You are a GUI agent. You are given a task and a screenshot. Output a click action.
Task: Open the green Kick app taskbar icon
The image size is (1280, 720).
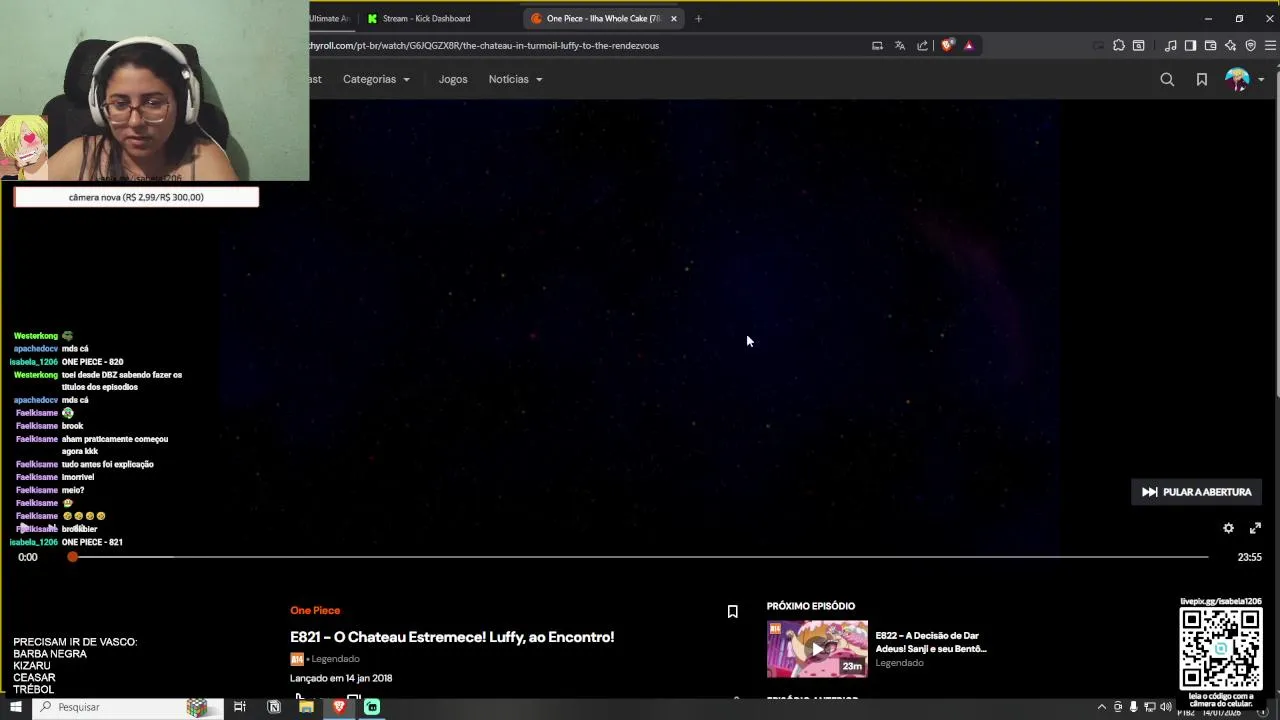tap(372, 707)
